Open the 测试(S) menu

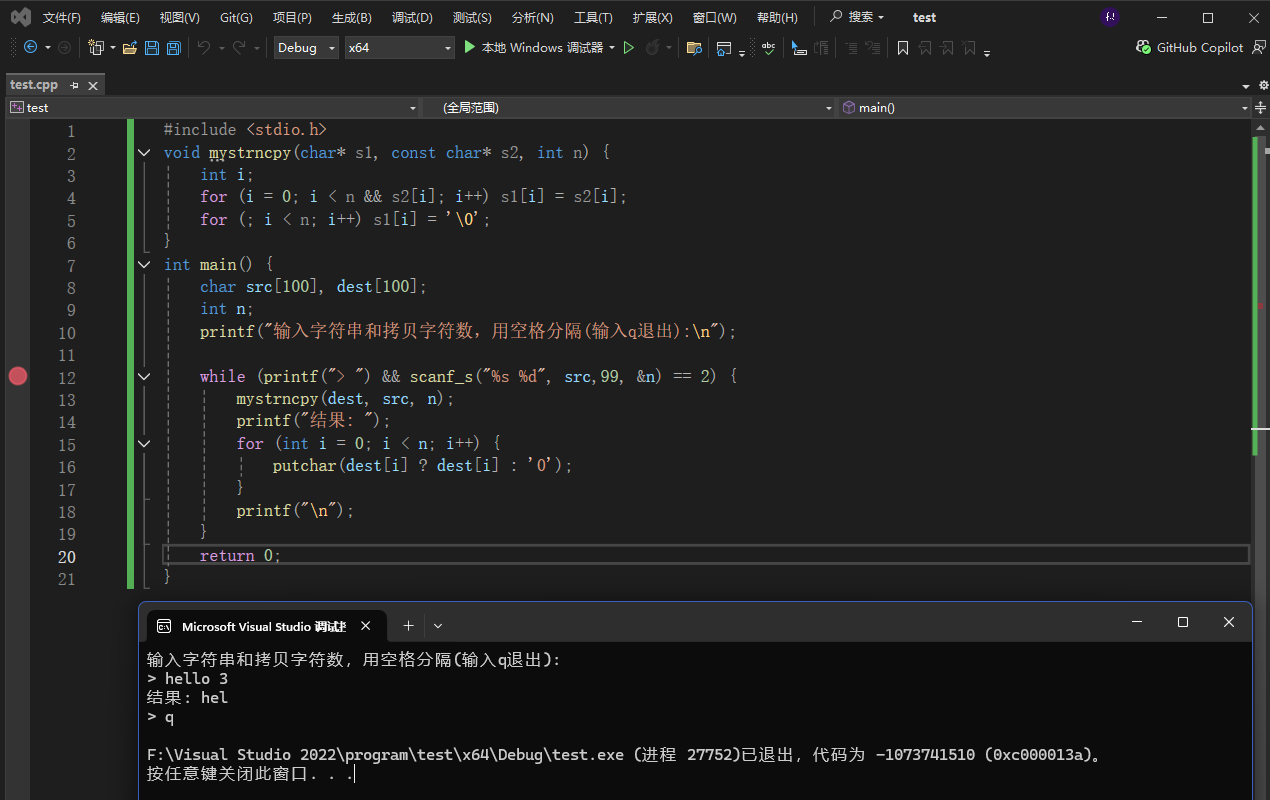472,17
